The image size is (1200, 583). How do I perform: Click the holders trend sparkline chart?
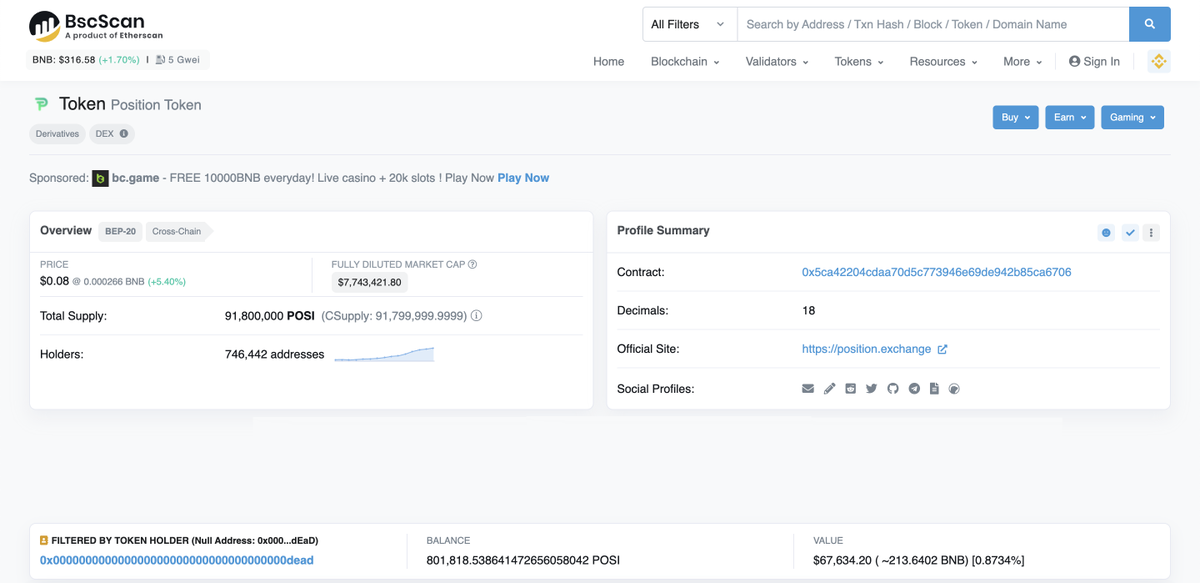coord(384,354)
